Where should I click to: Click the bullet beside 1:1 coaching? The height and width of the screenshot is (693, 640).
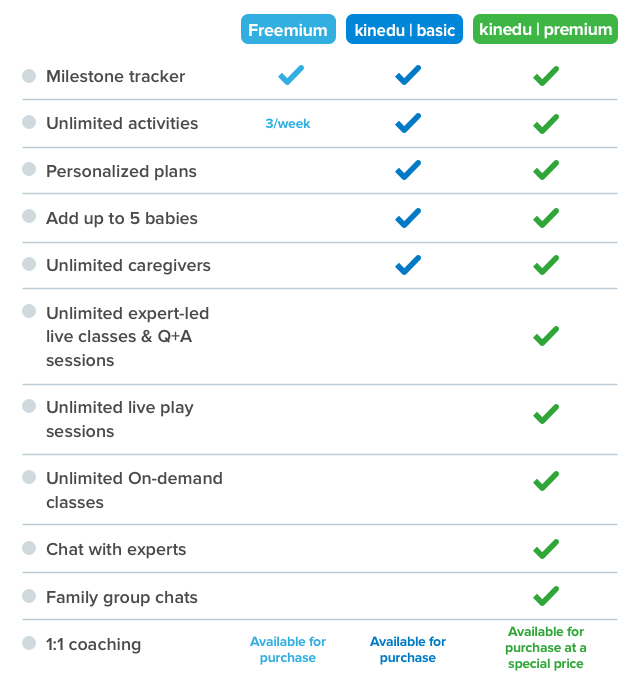29,644
